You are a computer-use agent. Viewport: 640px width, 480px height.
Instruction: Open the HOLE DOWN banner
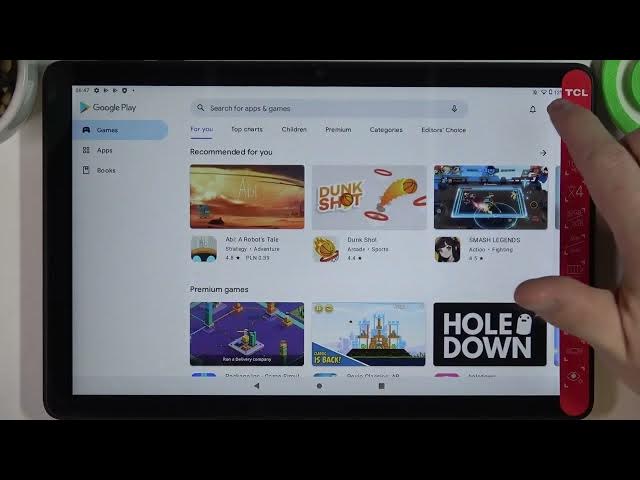click(x=489, y=335)
